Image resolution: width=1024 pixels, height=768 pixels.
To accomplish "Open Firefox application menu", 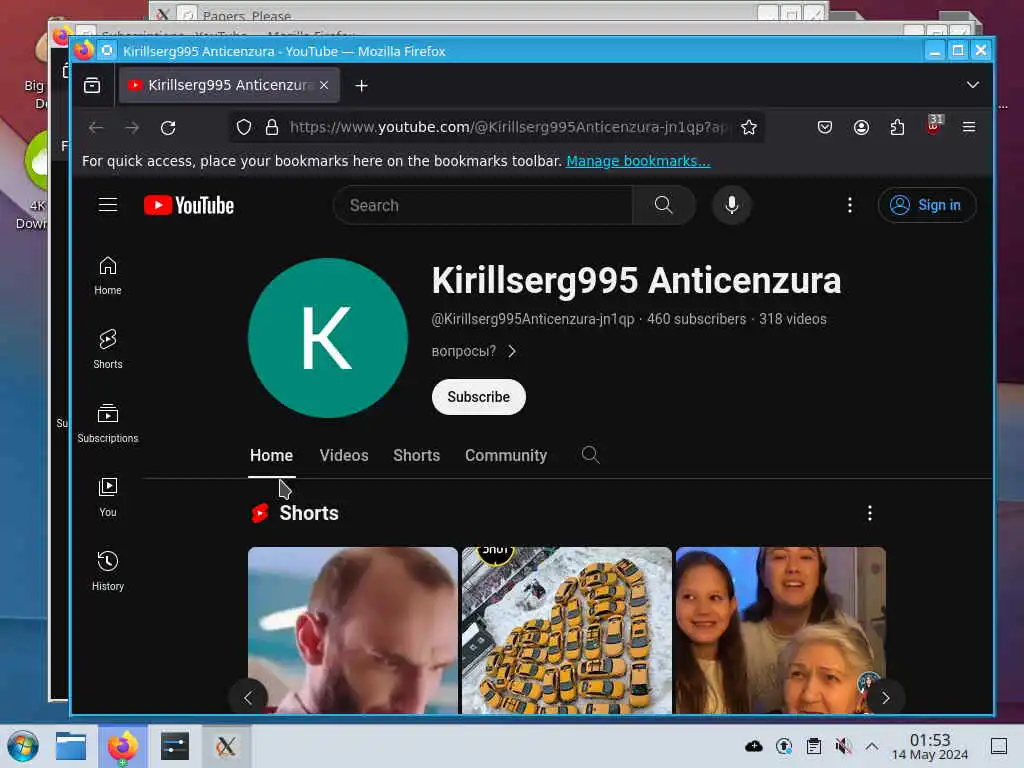I will (x=968, y=127).
